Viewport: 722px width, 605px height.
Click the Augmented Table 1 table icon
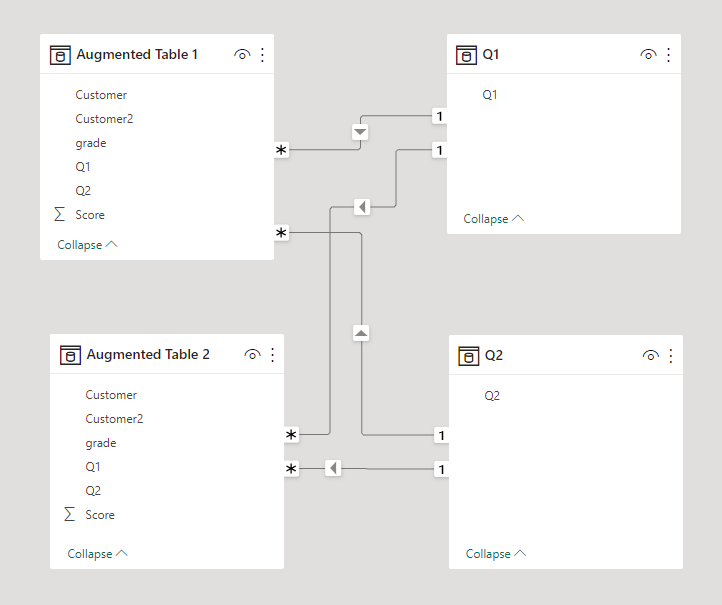[x=60, y=55]
